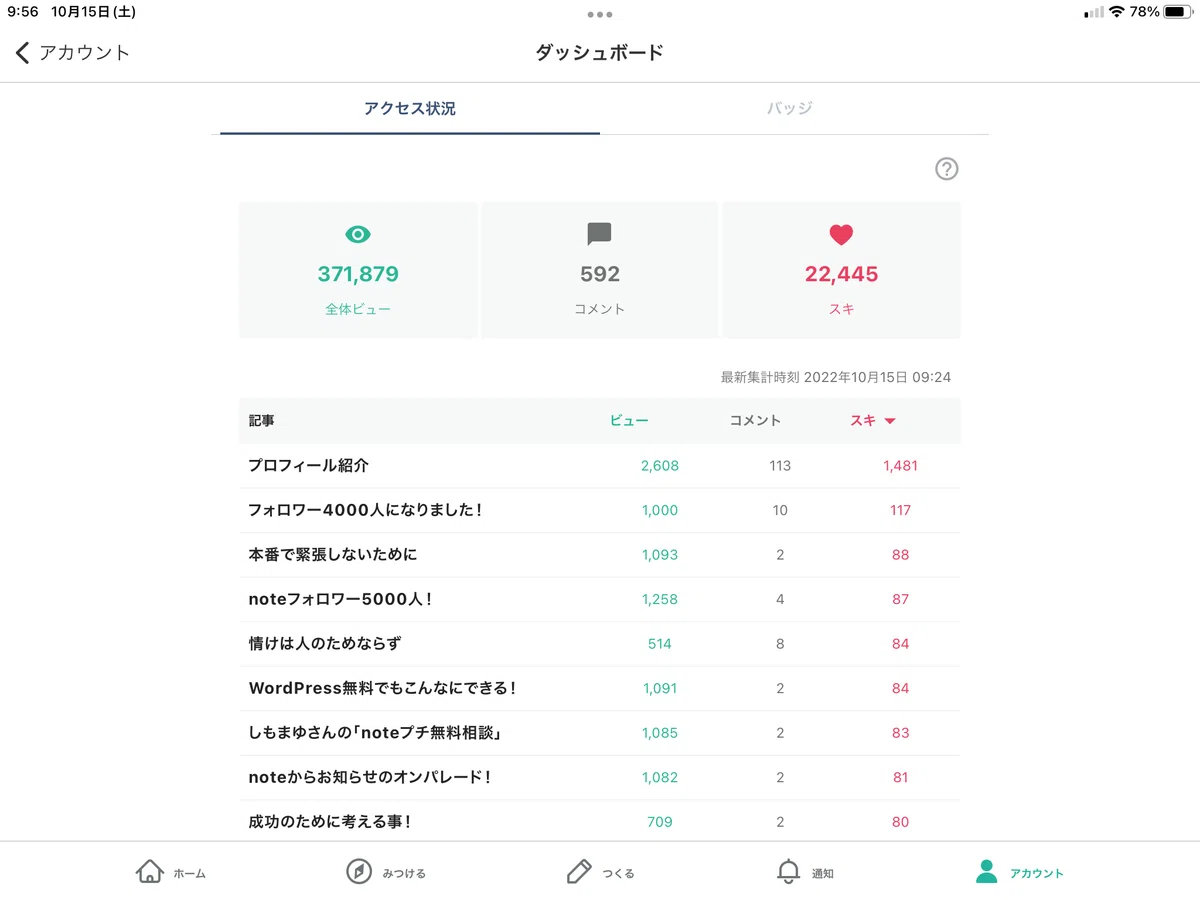Switch to the アクセス状況 tab
The image size is (1200, 900).
point(410,108)
